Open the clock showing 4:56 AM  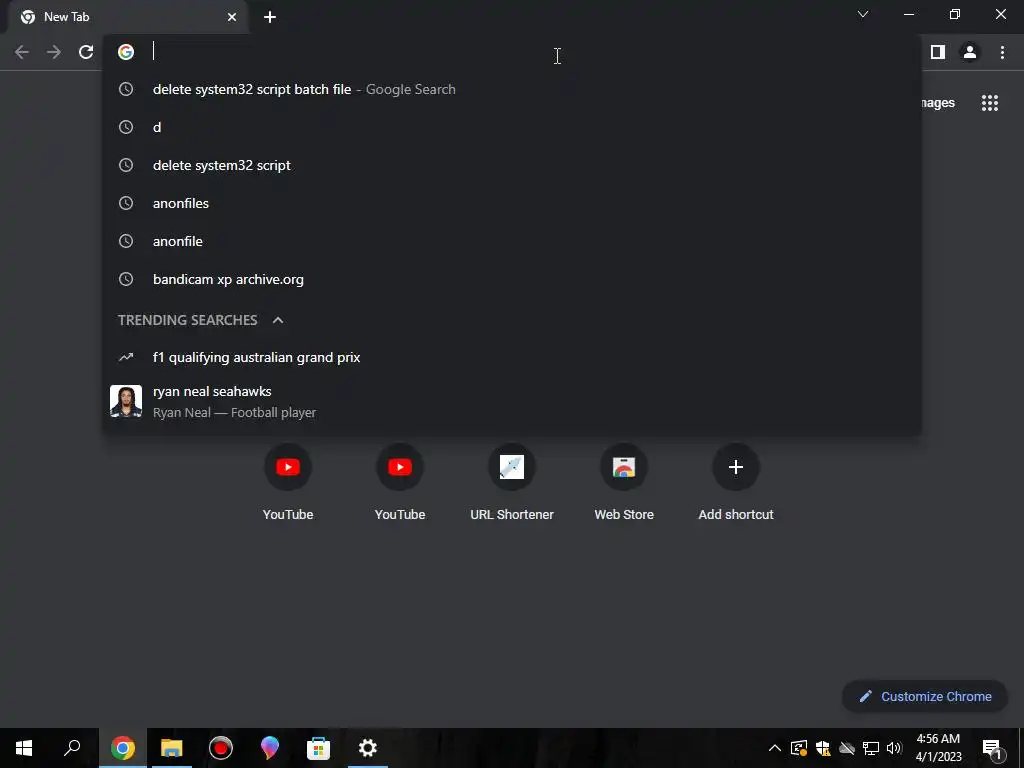[938, 748]
